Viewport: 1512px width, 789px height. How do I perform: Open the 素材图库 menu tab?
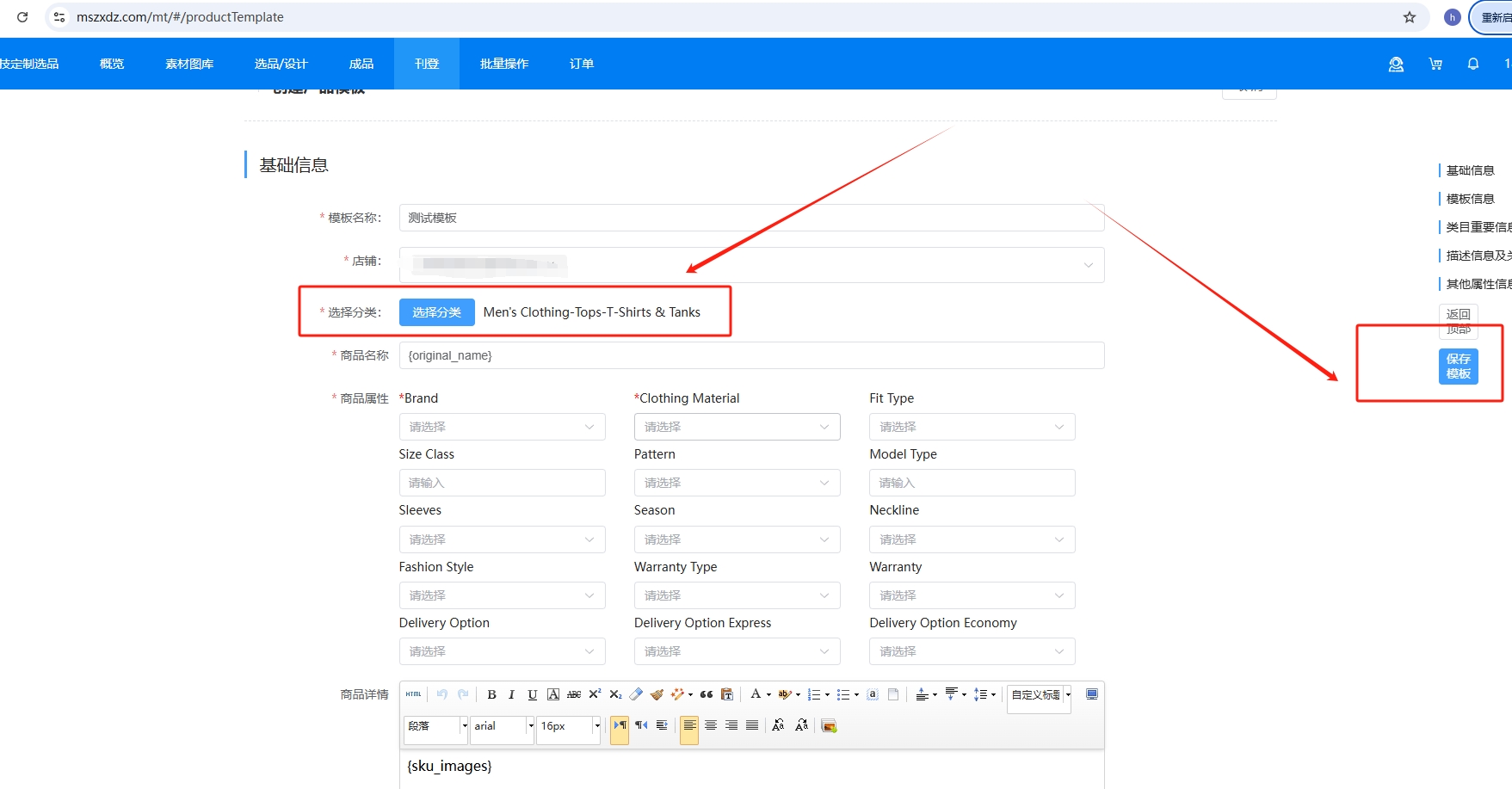189,64
